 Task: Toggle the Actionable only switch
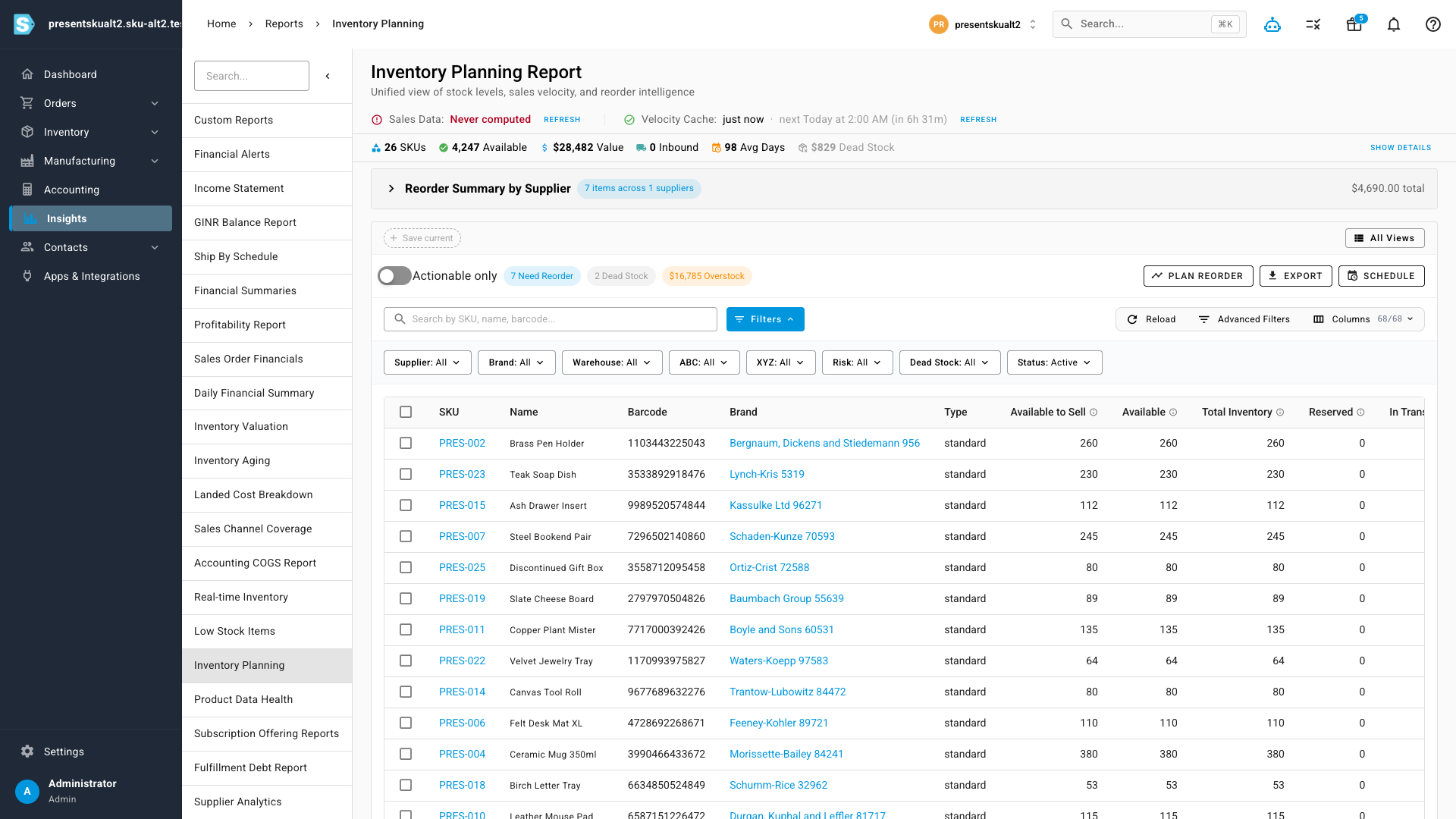click(x=394, y=276)
